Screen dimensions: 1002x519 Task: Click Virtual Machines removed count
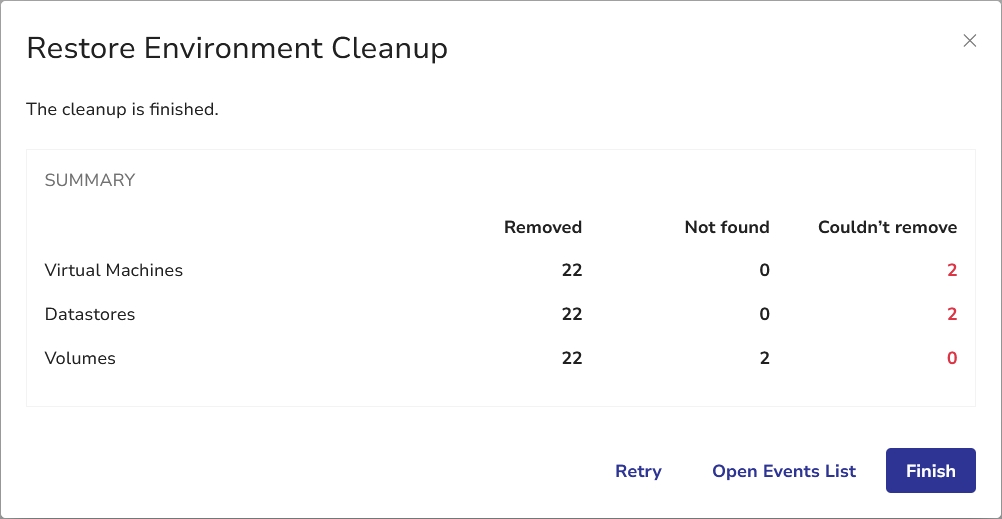[x=571, y=270]
